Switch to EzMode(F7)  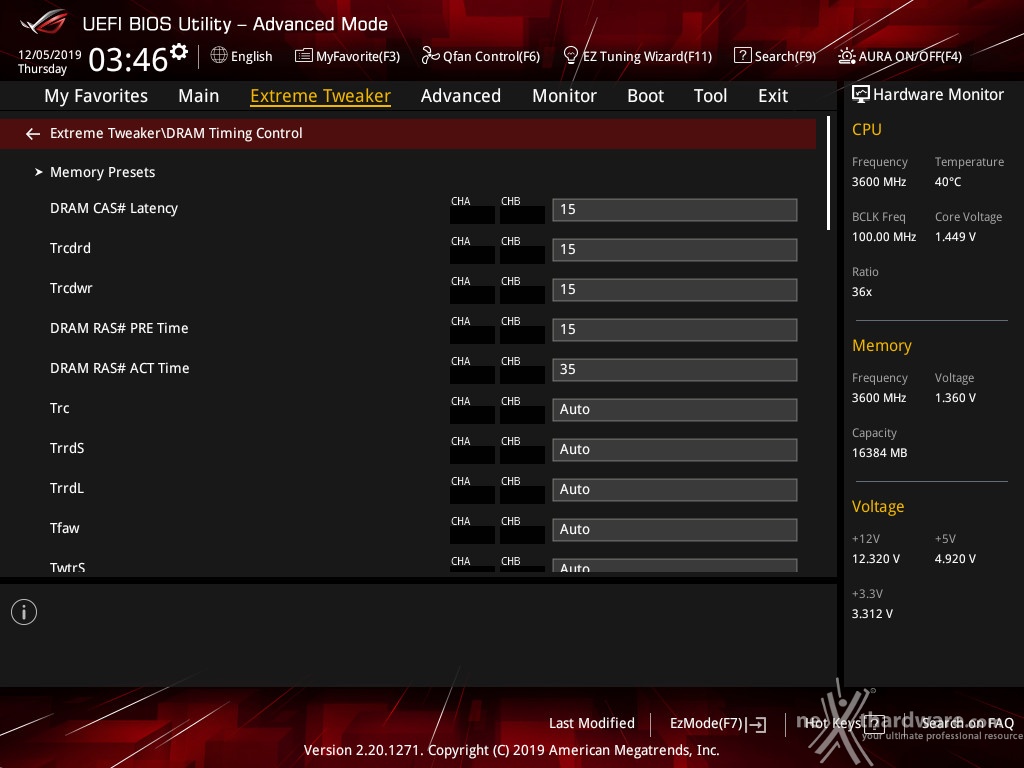point(707,724)
